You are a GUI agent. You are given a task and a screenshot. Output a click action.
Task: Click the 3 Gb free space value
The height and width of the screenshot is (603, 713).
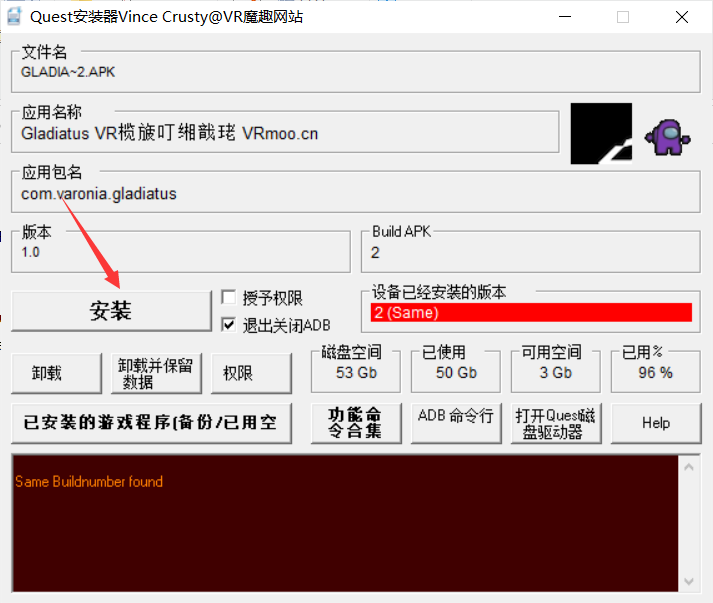tap(556, 373)
